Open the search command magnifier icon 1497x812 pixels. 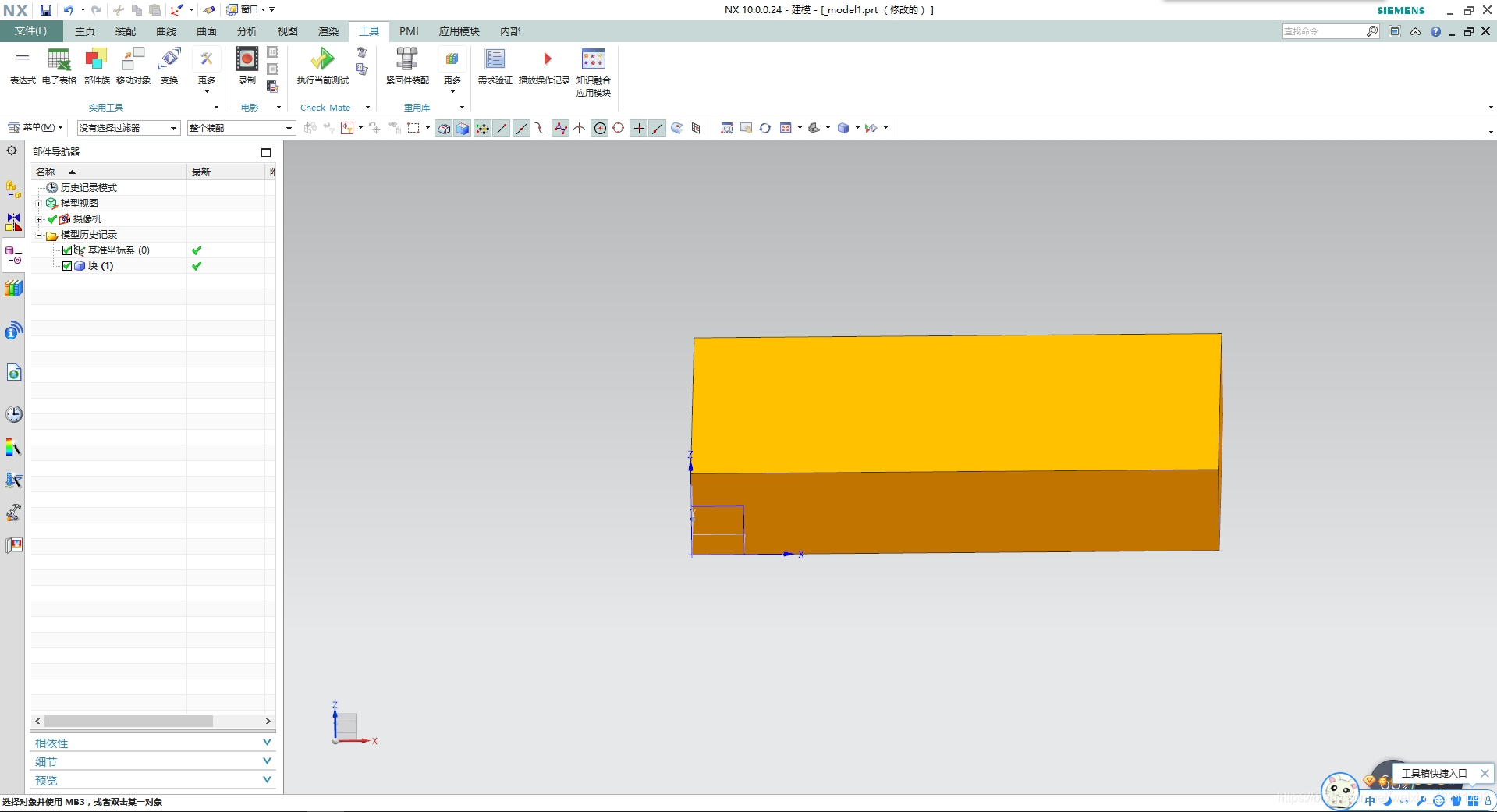pyautogui.click(x=1372, y=31)
